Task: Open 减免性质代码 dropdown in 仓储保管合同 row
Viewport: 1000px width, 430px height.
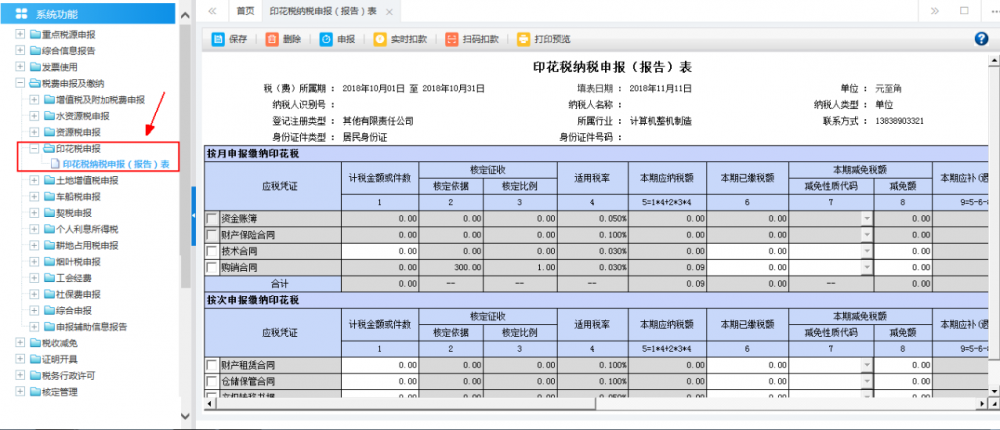Action: pos(866,382)
